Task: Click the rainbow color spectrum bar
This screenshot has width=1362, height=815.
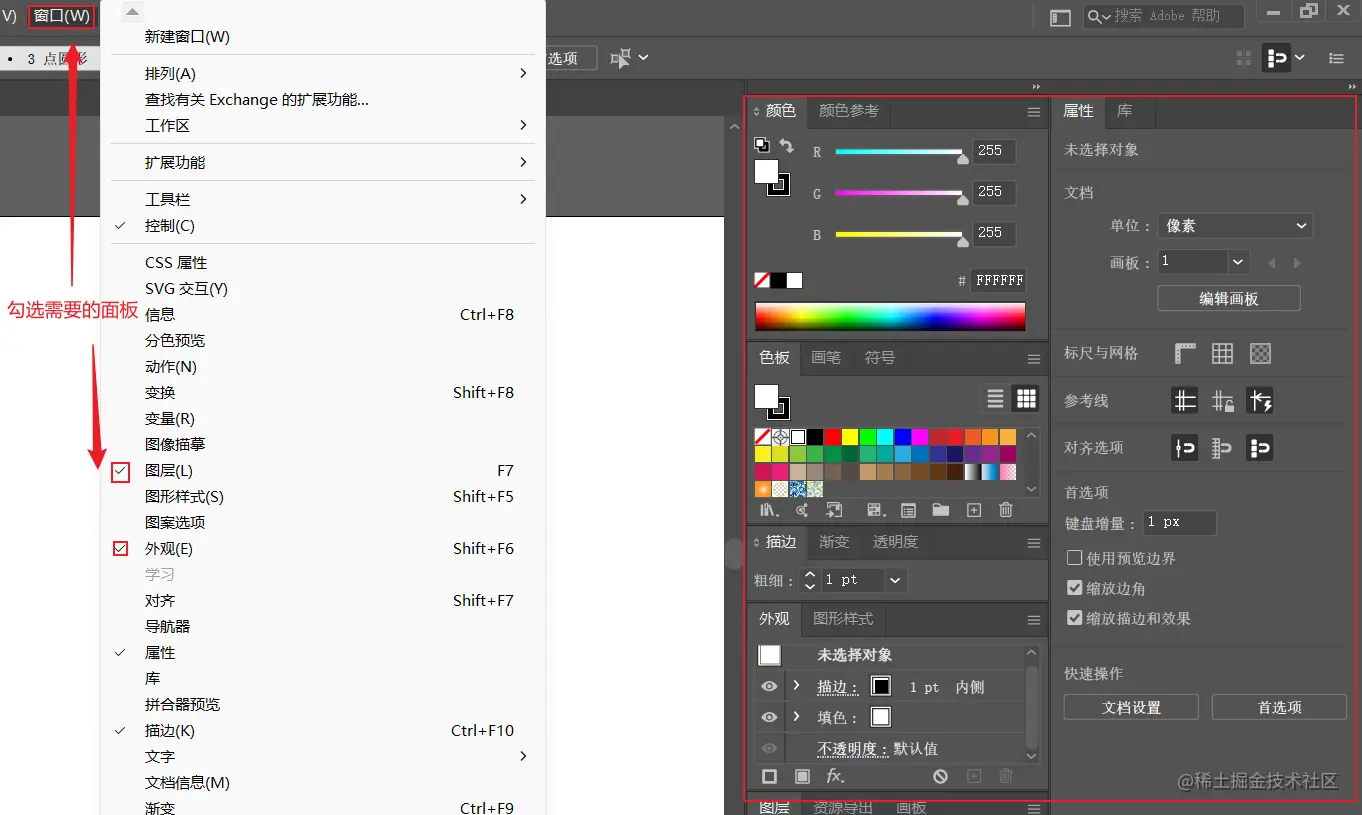Action: [890, 317]
